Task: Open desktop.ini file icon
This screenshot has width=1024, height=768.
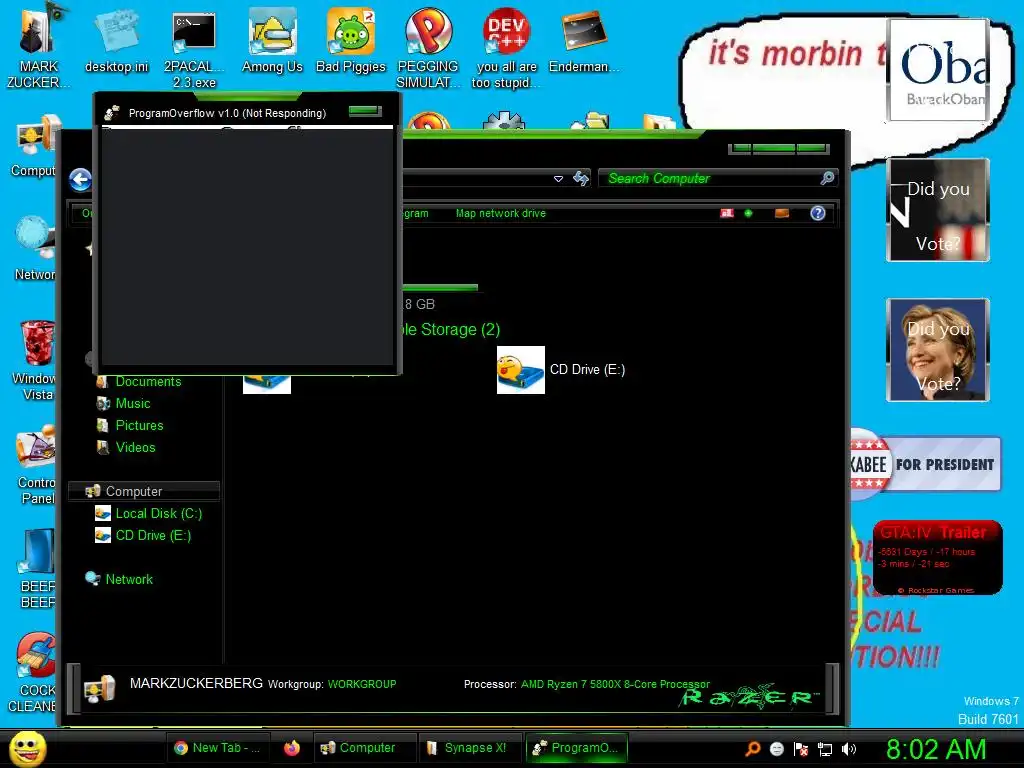Action: [x=116, y=40]
